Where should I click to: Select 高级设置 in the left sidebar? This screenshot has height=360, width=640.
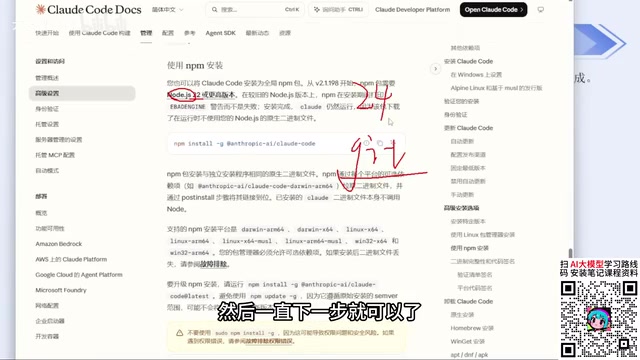[82, 93]
